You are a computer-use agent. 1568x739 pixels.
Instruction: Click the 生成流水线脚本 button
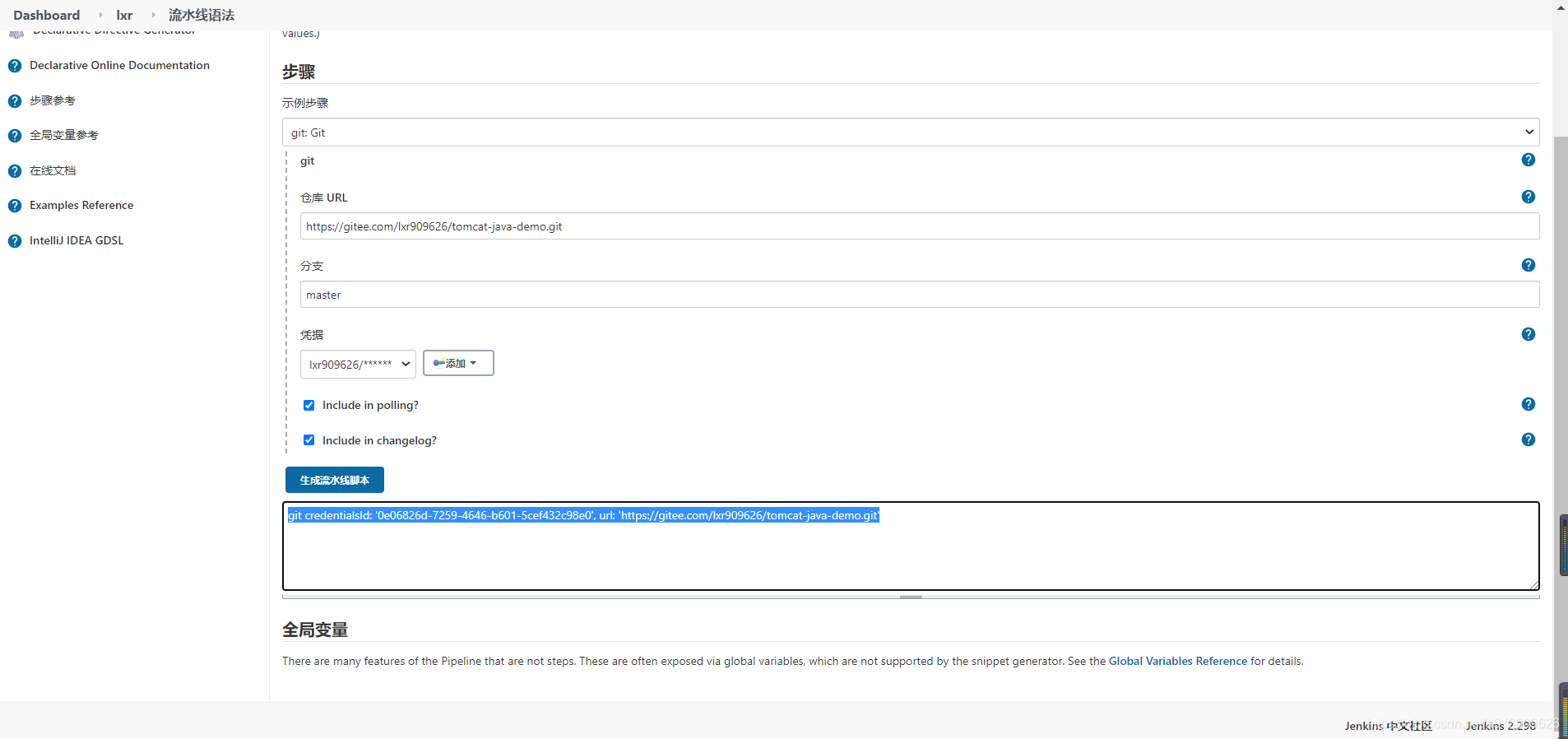pos(335,480)
